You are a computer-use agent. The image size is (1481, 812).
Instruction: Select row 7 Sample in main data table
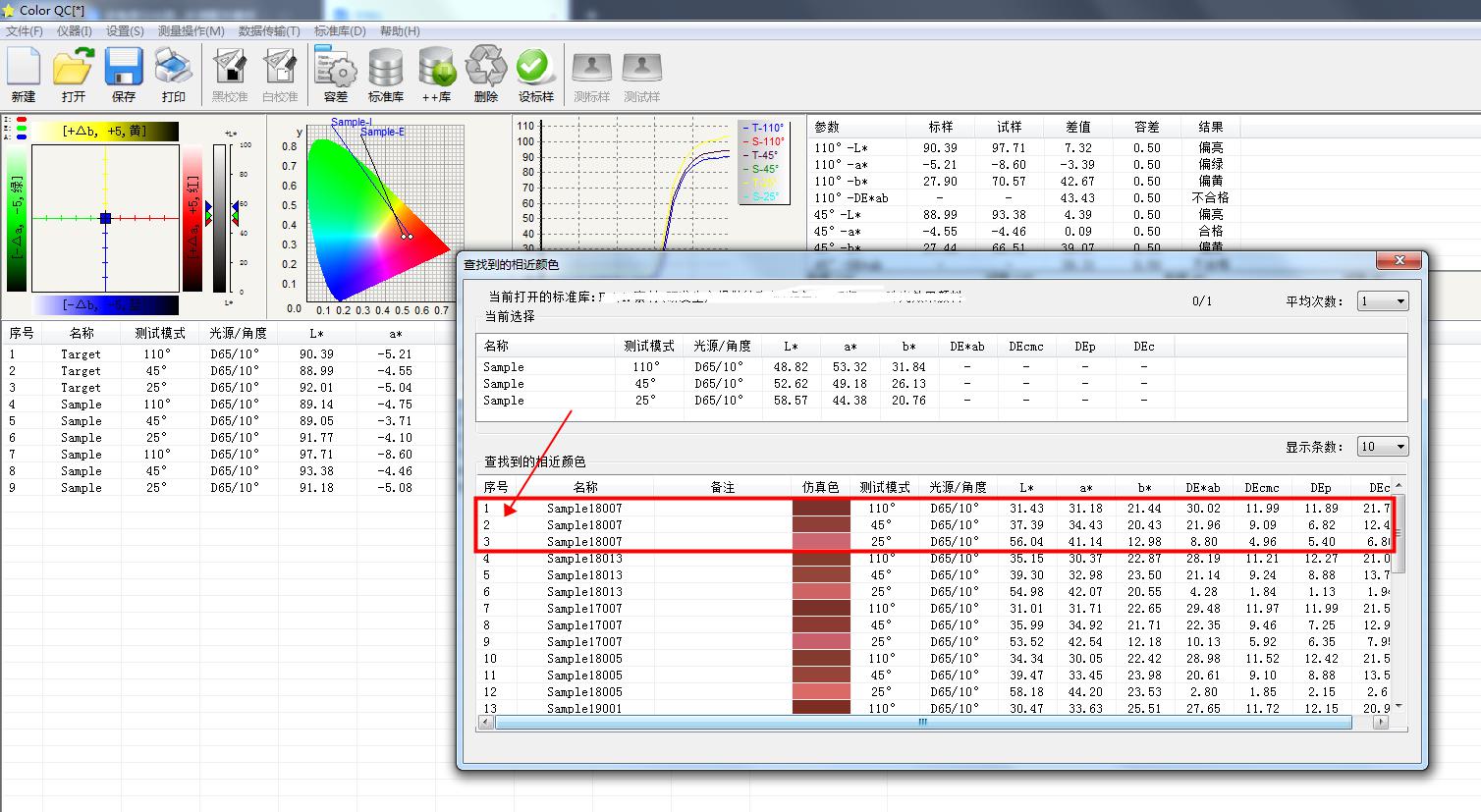pyautogui.click(x=81, y=455)
